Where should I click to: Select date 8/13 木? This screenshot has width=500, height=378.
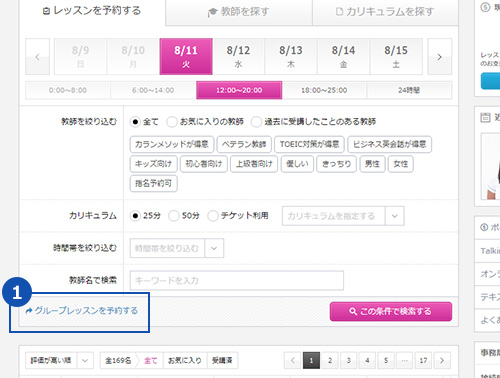tap(291, 56)
